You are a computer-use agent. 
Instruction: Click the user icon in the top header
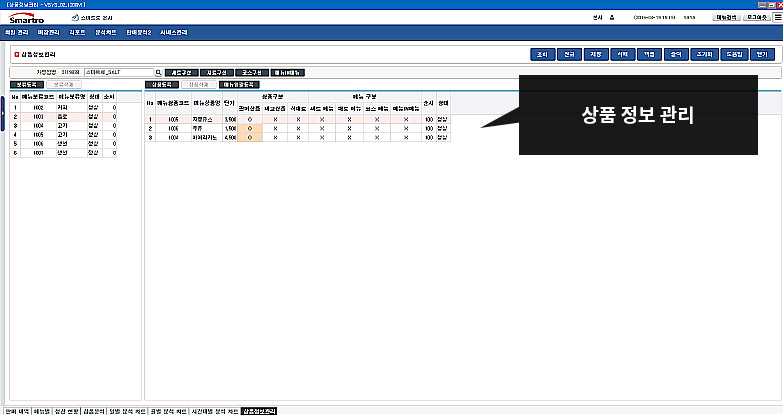(612, 17)
